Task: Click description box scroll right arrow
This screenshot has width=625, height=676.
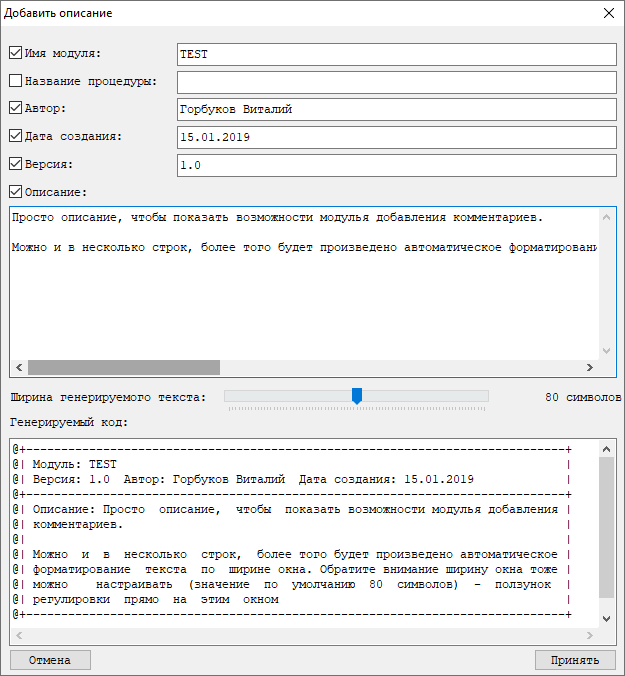Action: point(590,367)
